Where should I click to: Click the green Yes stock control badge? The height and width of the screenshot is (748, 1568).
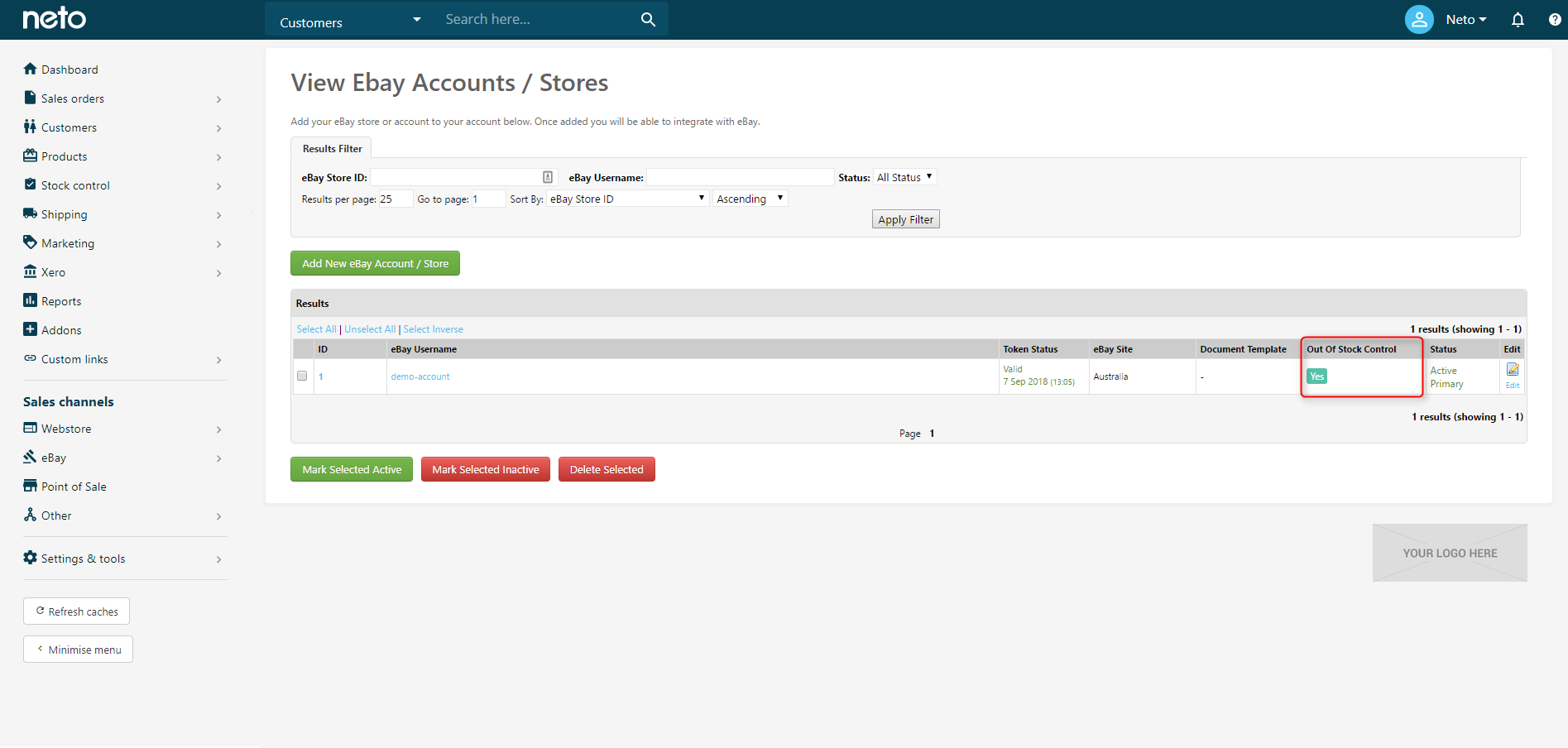1316,376
